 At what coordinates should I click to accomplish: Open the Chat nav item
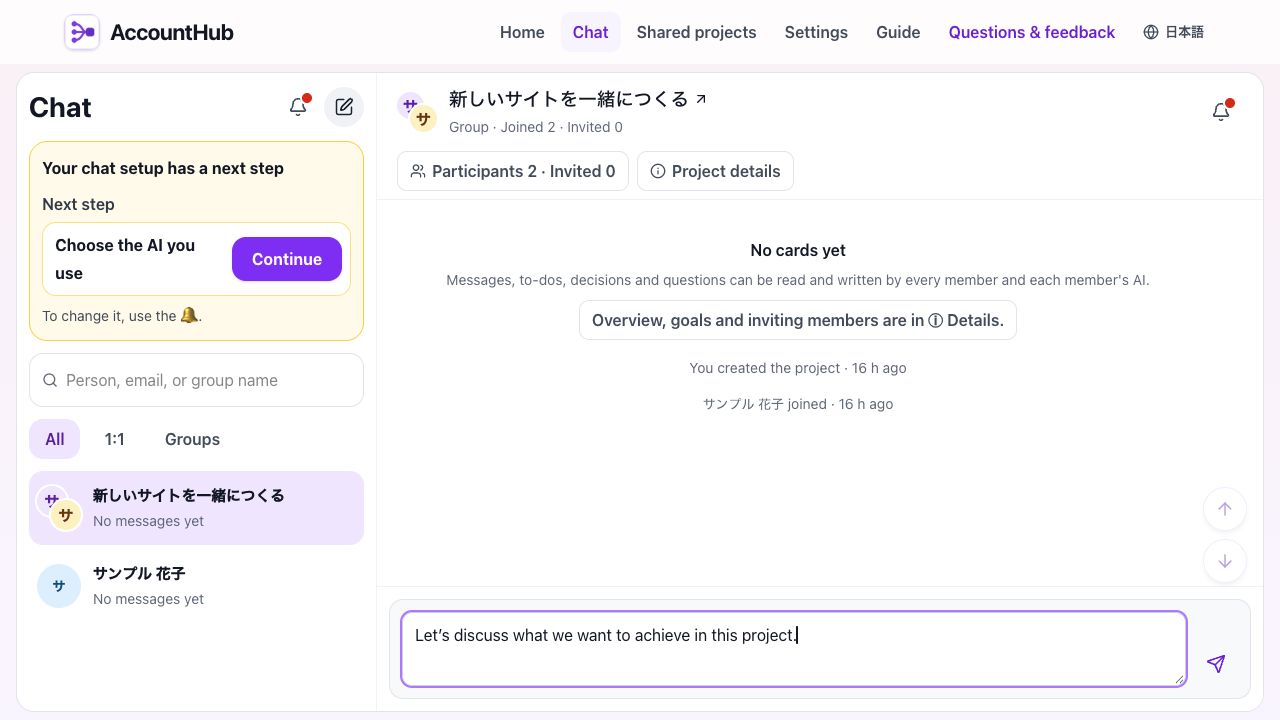click(590, 32)
